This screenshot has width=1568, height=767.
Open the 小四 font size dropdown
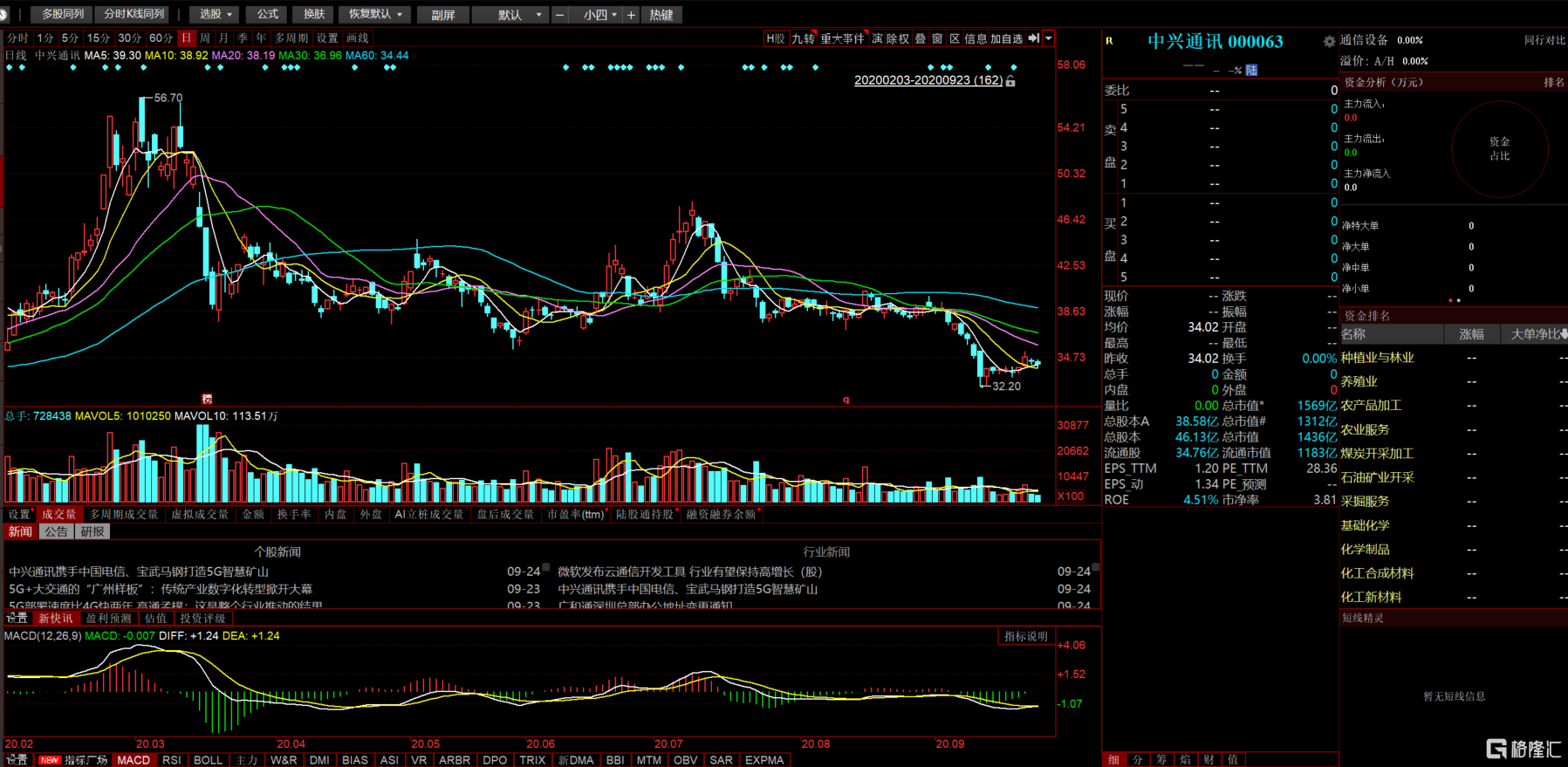599,15
